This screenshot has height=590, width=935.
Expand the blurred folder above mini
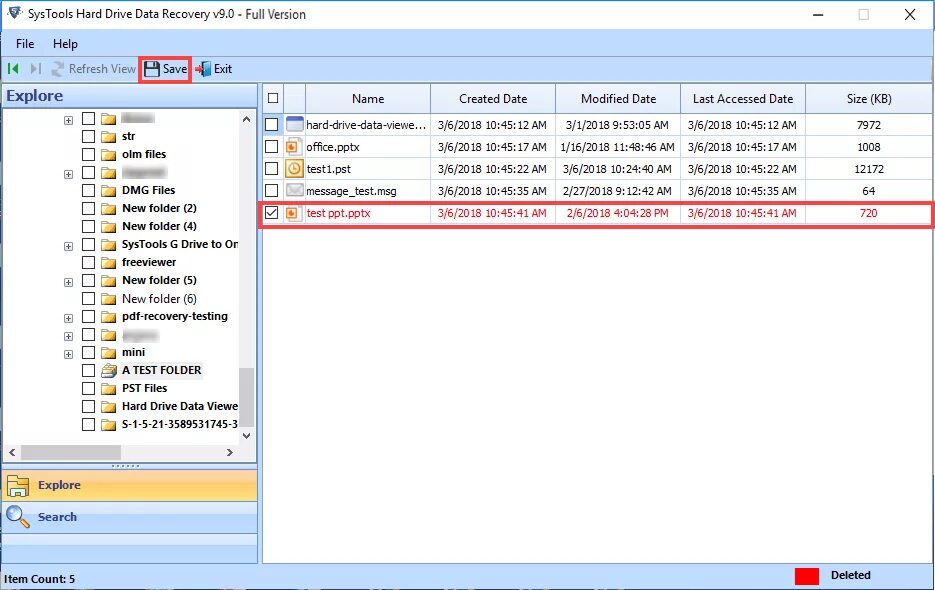click(69, 336)
